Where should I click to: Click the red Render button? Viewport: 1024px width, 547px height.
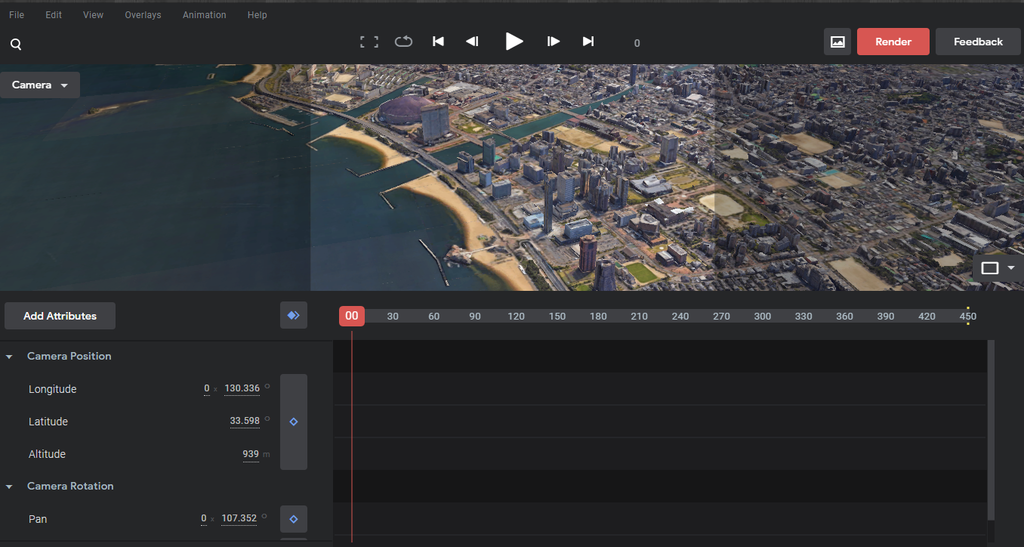click(893, 42)
